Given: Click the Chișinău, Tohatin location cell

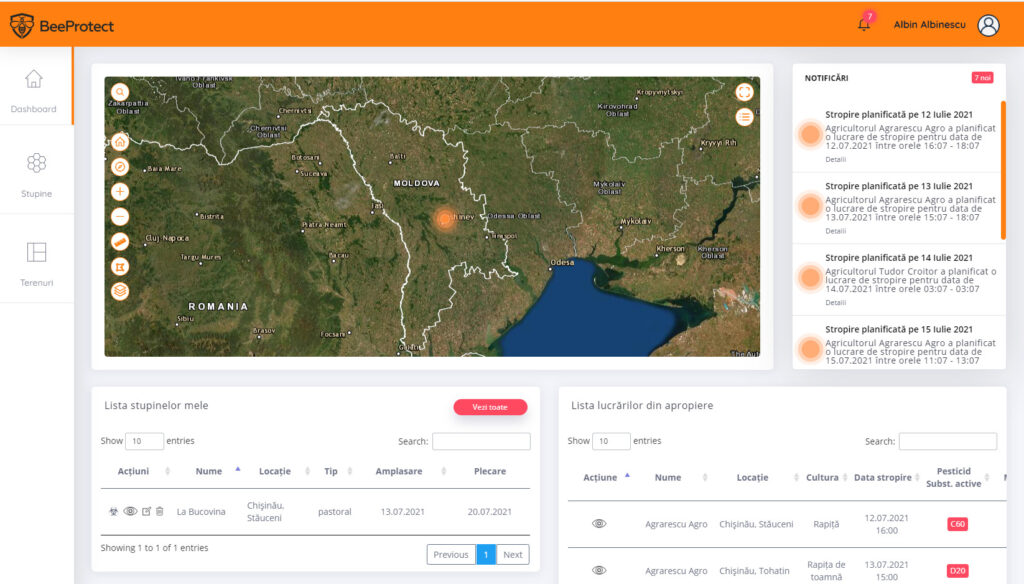Looking at the screenshot, I should click(x=754, y=570).
